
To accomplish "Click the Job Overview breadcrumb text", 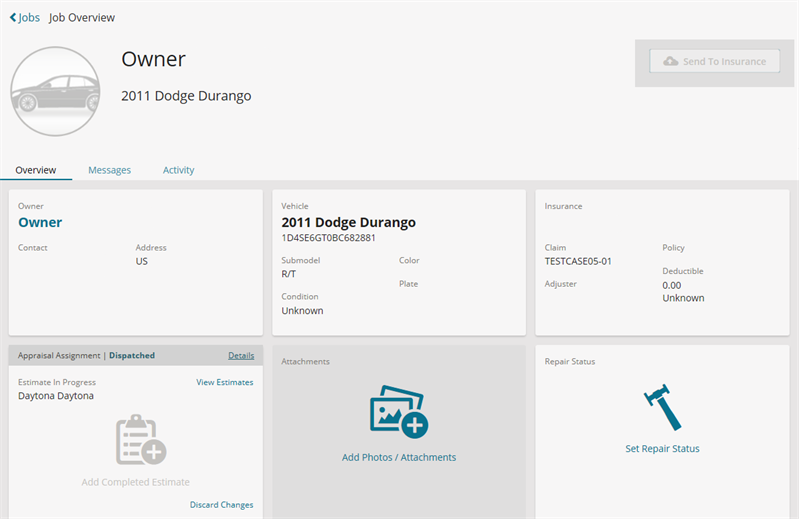I will [x=82, y=18].
